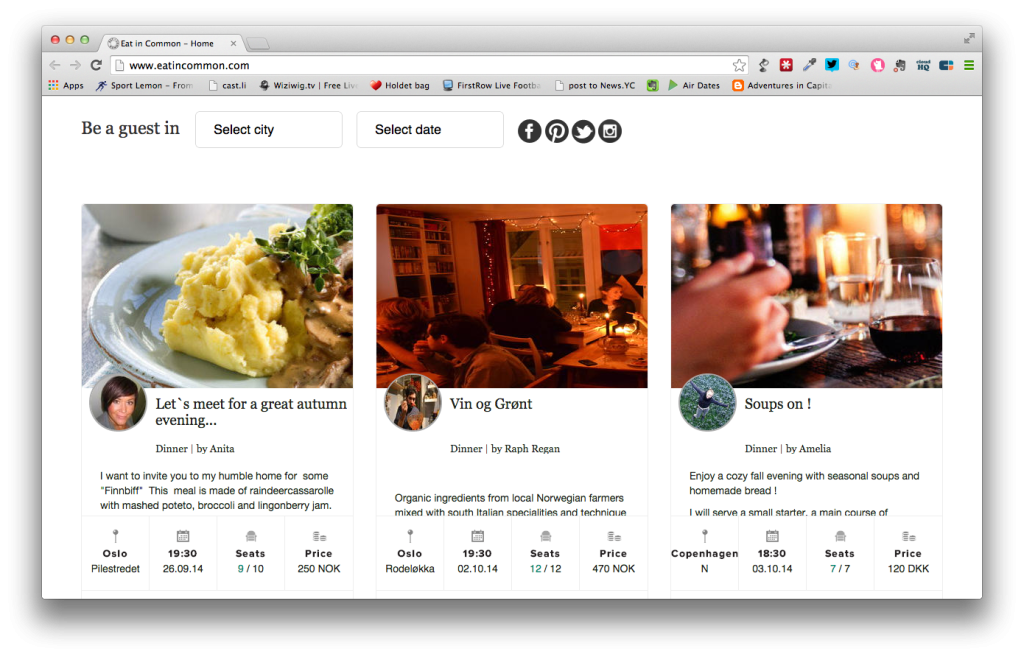Open the Air Dates bookmark

[x=694, y=86]
